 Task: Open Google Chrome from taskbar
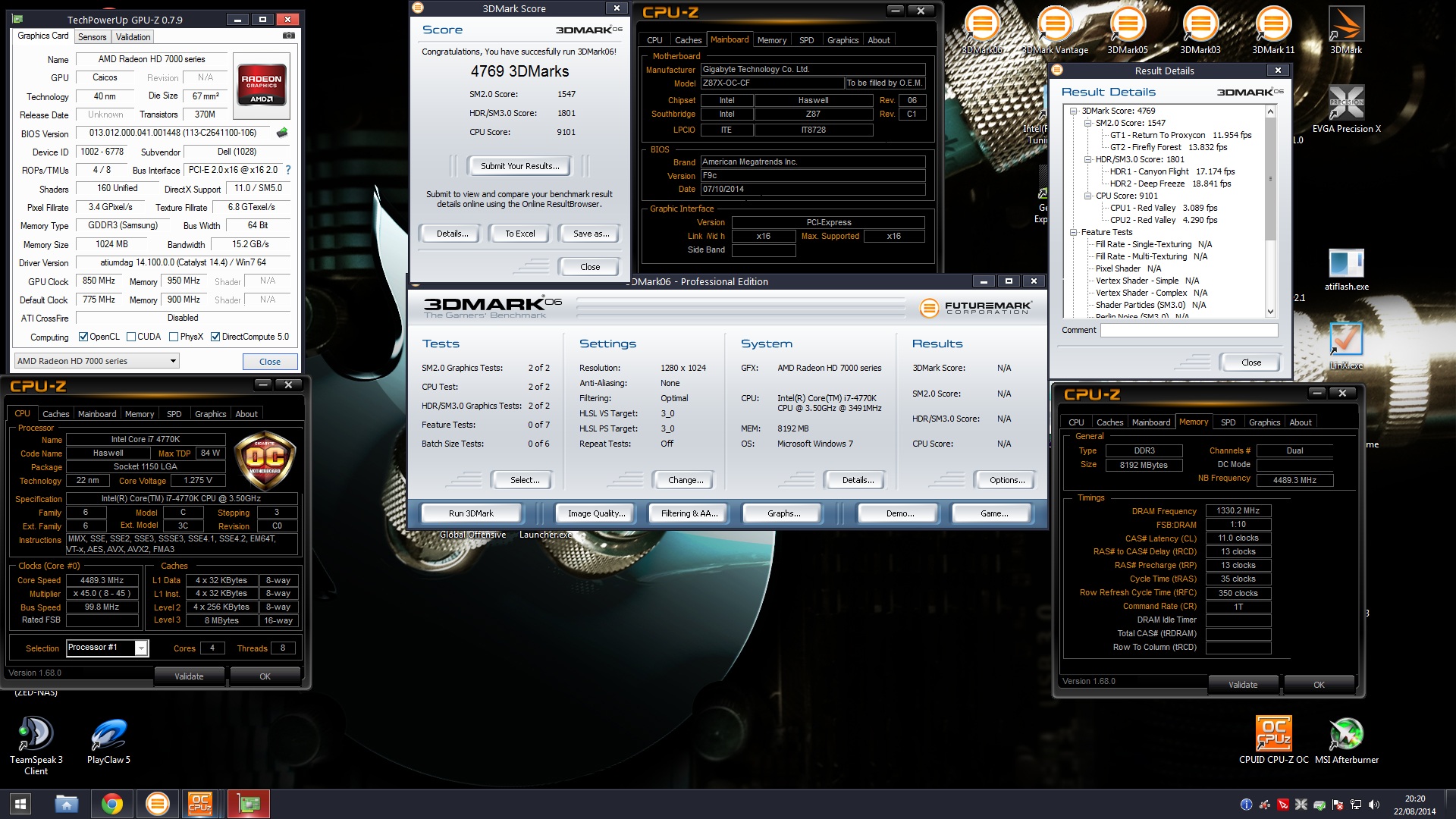point(112,804)
